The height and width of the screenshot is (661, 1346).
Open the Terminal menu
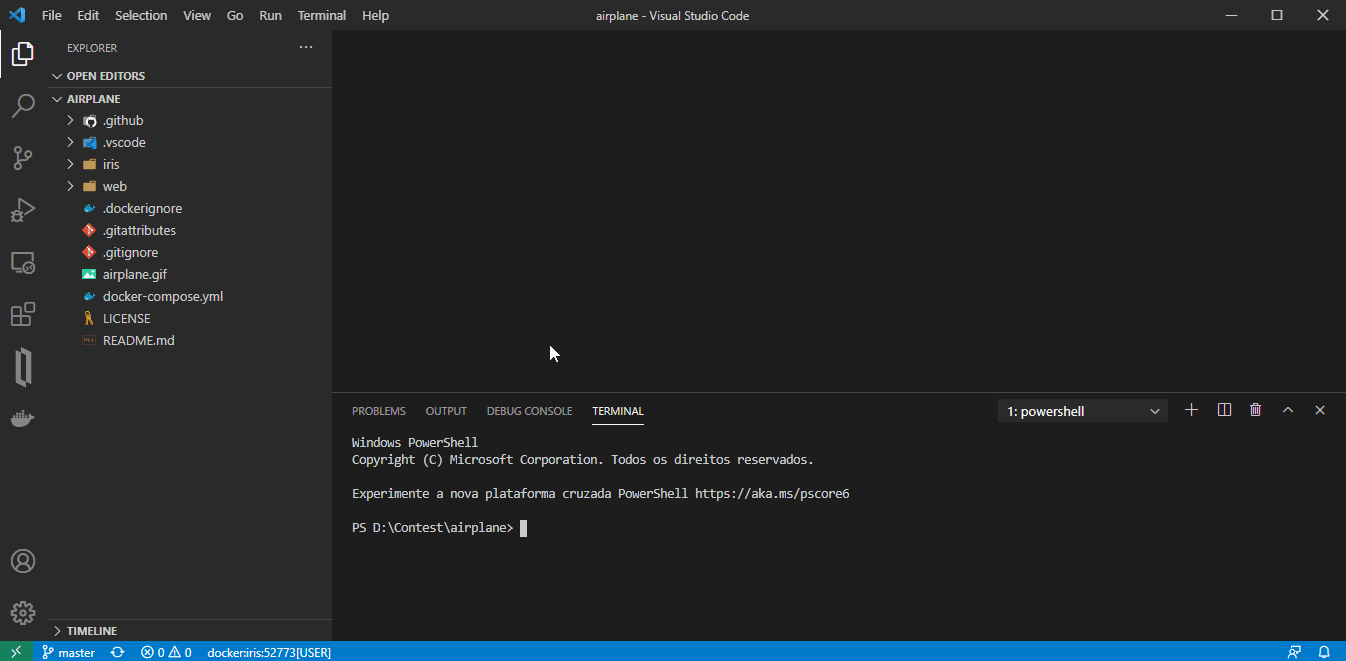tap(322, 15)
